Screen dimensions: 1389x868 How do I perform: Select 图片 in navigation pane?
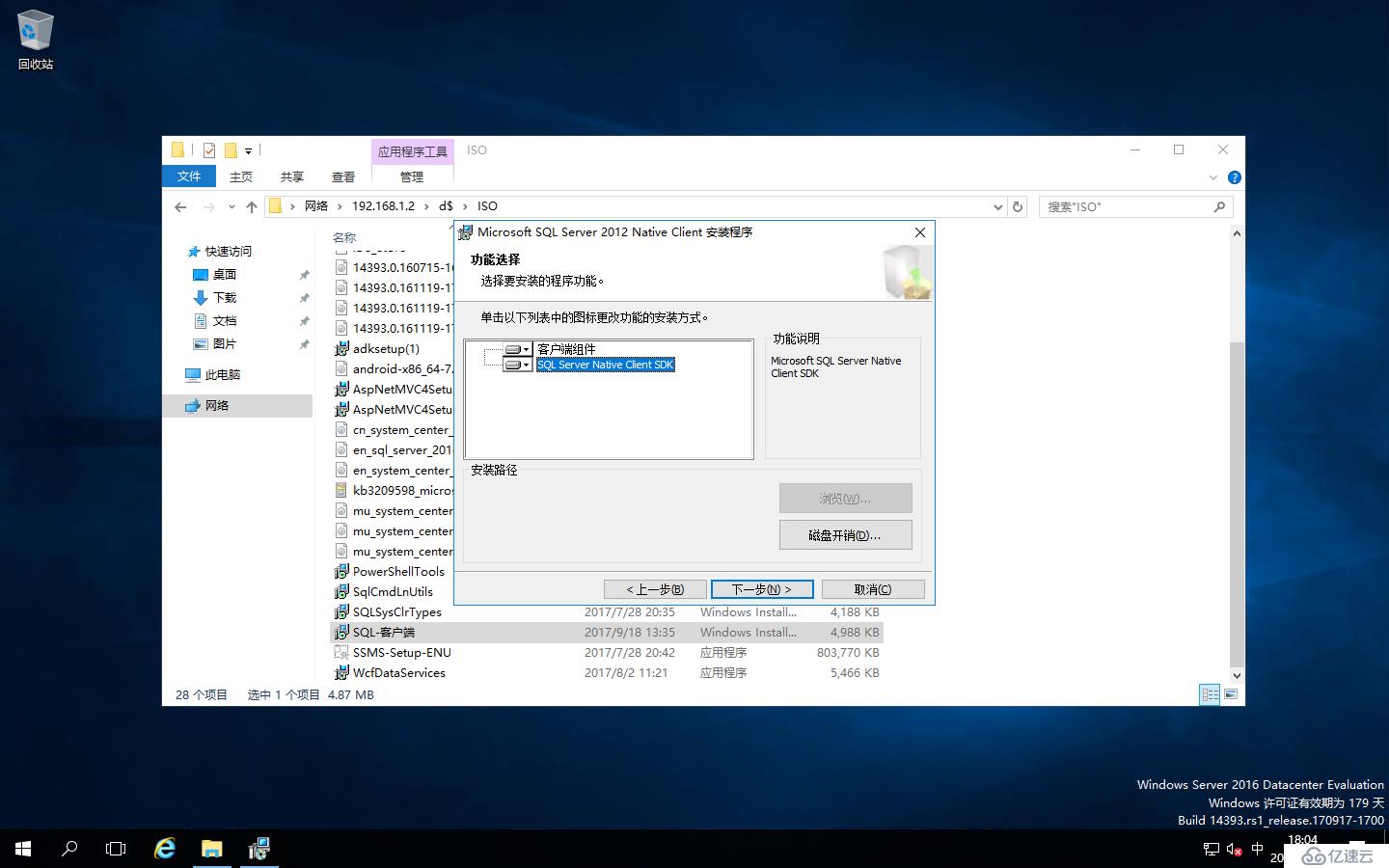[225, 343]
